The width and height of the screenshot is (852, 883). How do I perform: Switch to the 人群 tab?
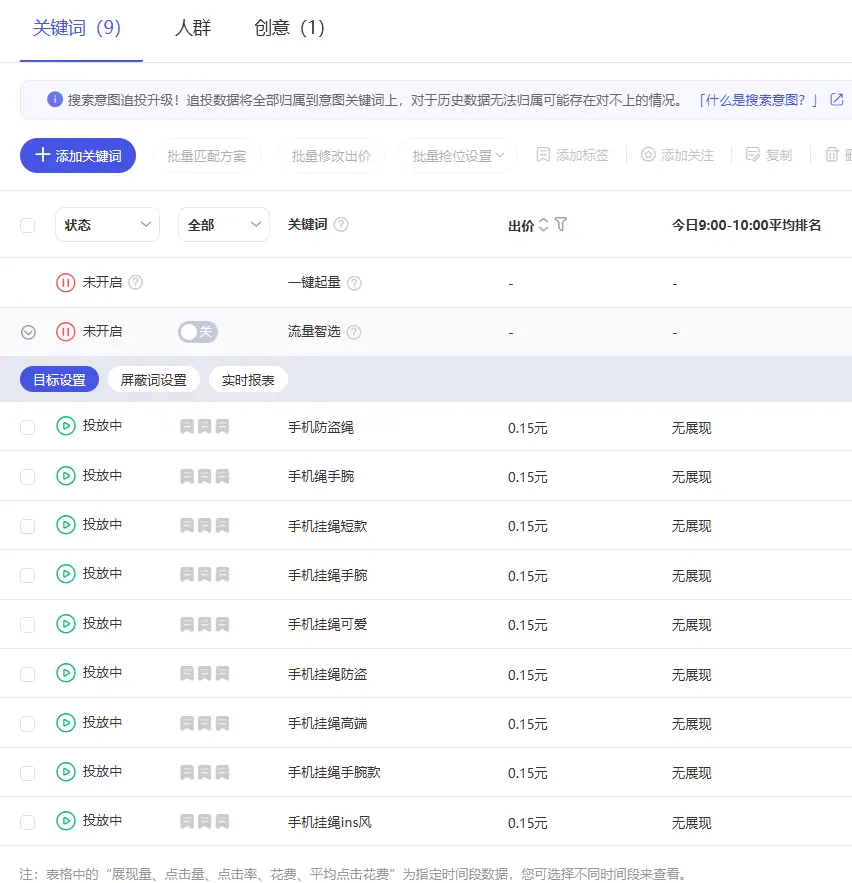(x=192, y=29)
